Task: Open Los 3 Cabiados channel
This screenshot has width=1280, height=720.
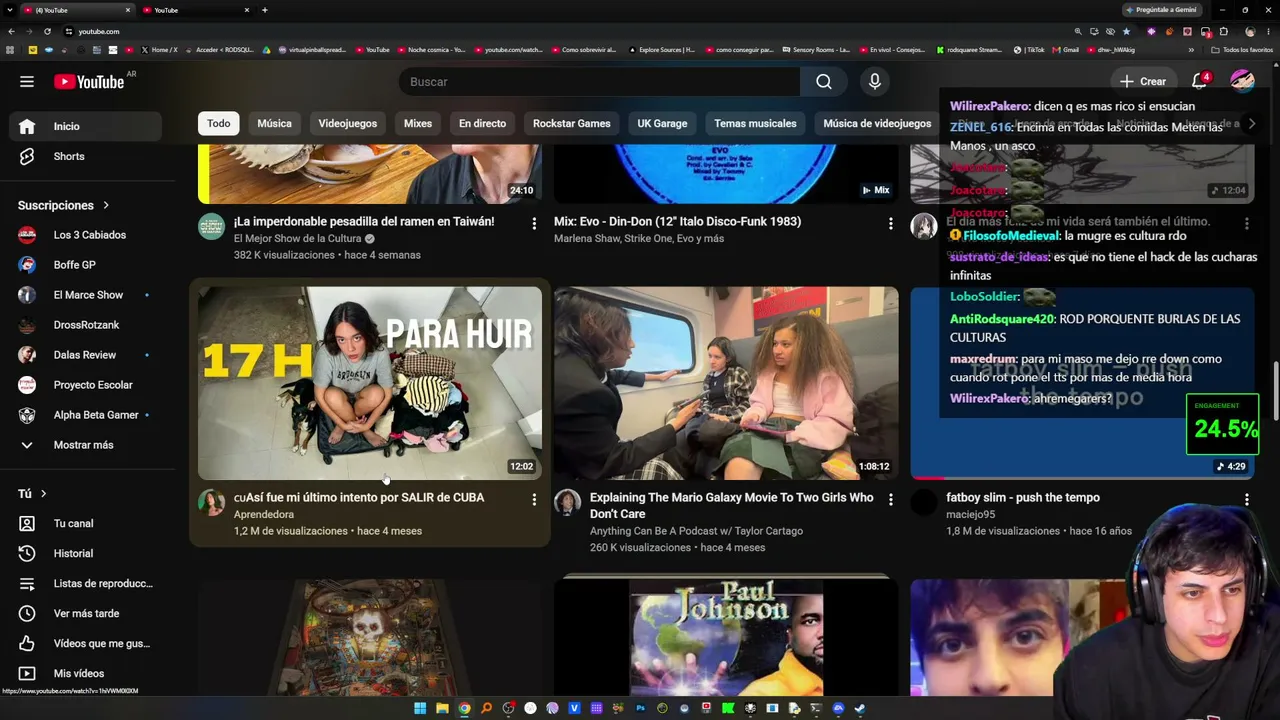Action: click(x=85, y=235)
